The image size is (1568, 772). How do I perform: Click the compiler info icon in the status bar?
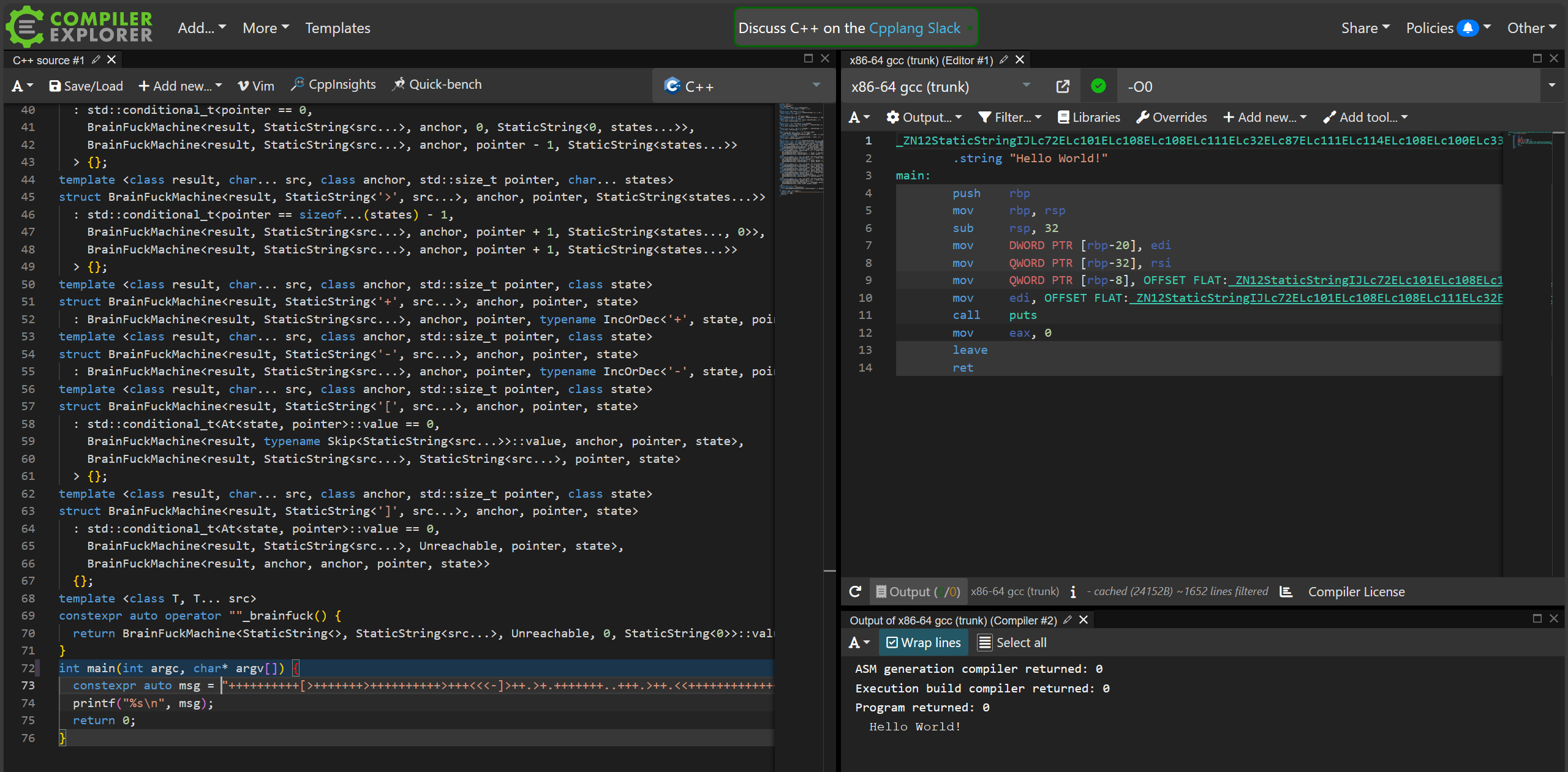1072,591
